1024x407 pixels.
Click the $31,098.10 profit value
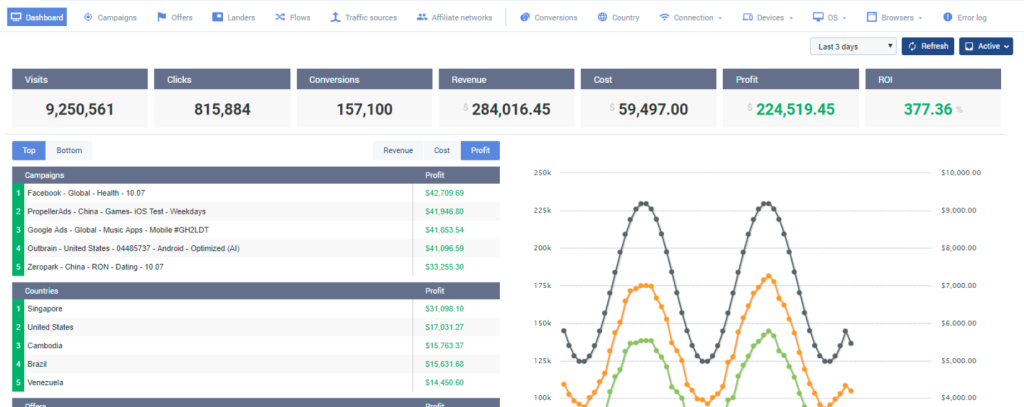point(444,308)
